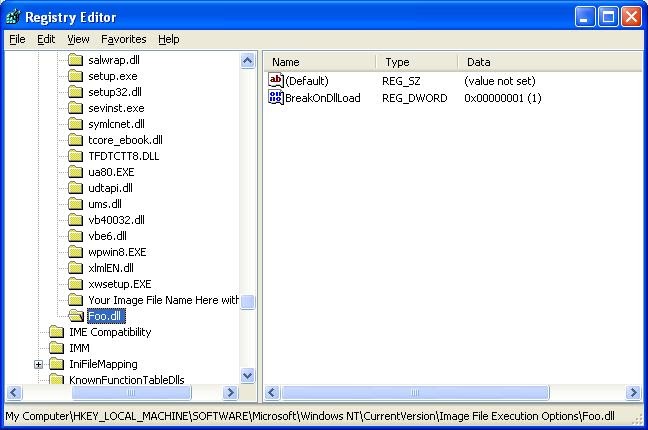
Task: Click the values pane scroll right arrow
Action: [x=633, y=392]
